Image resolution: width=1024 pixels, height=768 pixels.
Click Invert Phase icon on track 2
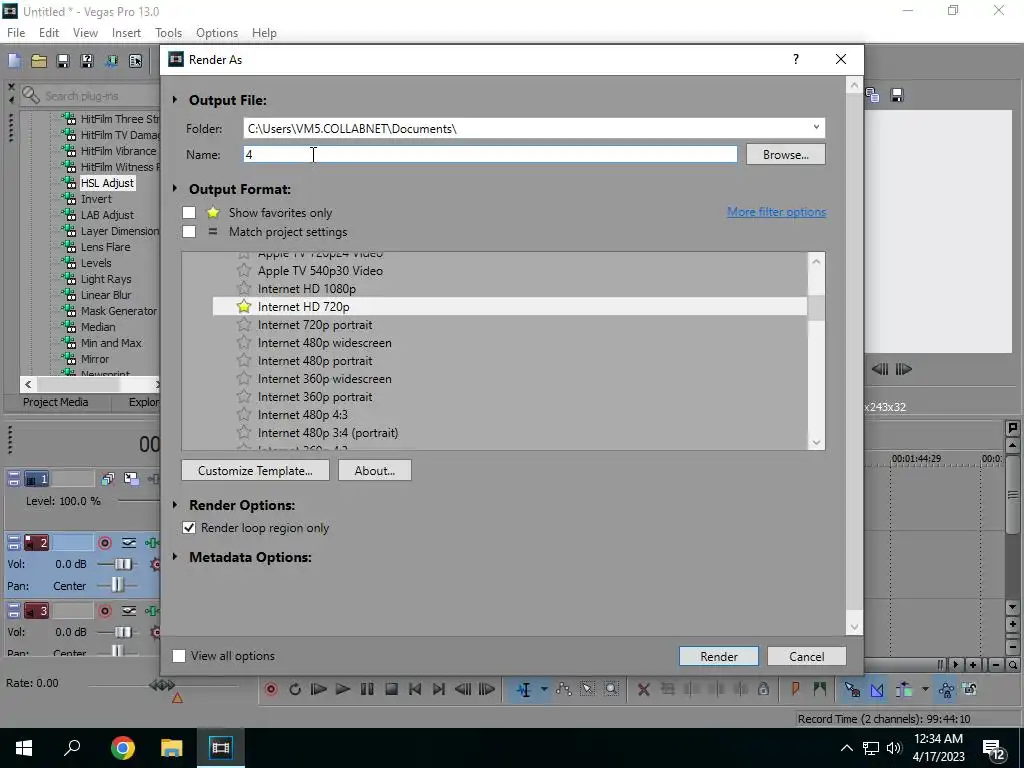[129, 543]
